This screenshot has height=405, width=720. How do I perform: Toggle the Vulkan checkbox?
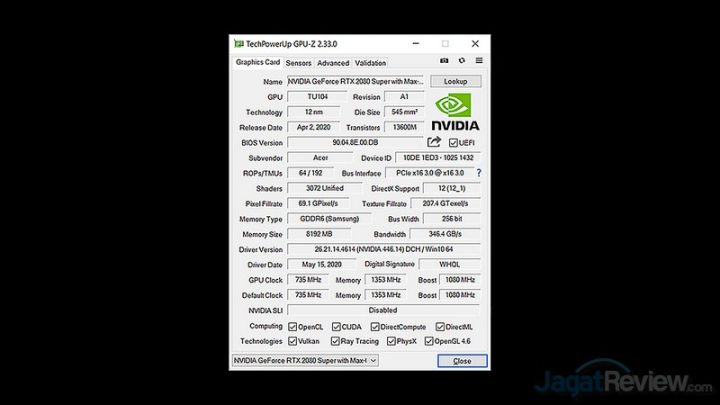(292, 341)
